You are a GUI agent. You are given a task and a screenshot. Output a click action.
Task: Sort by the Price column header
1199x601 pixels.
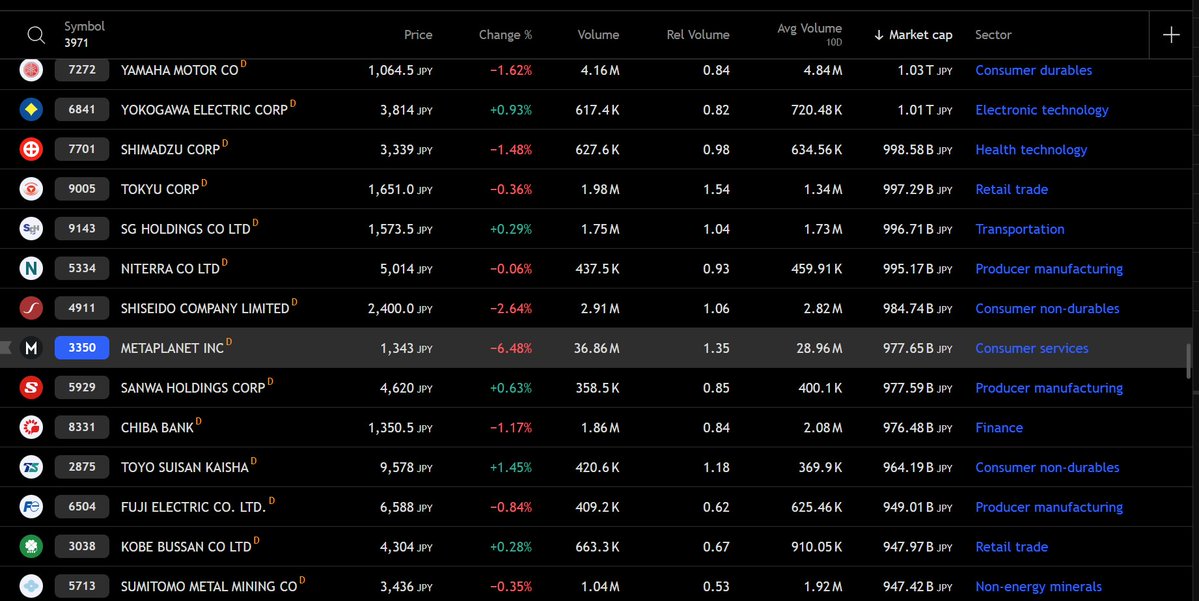point(418,35)
